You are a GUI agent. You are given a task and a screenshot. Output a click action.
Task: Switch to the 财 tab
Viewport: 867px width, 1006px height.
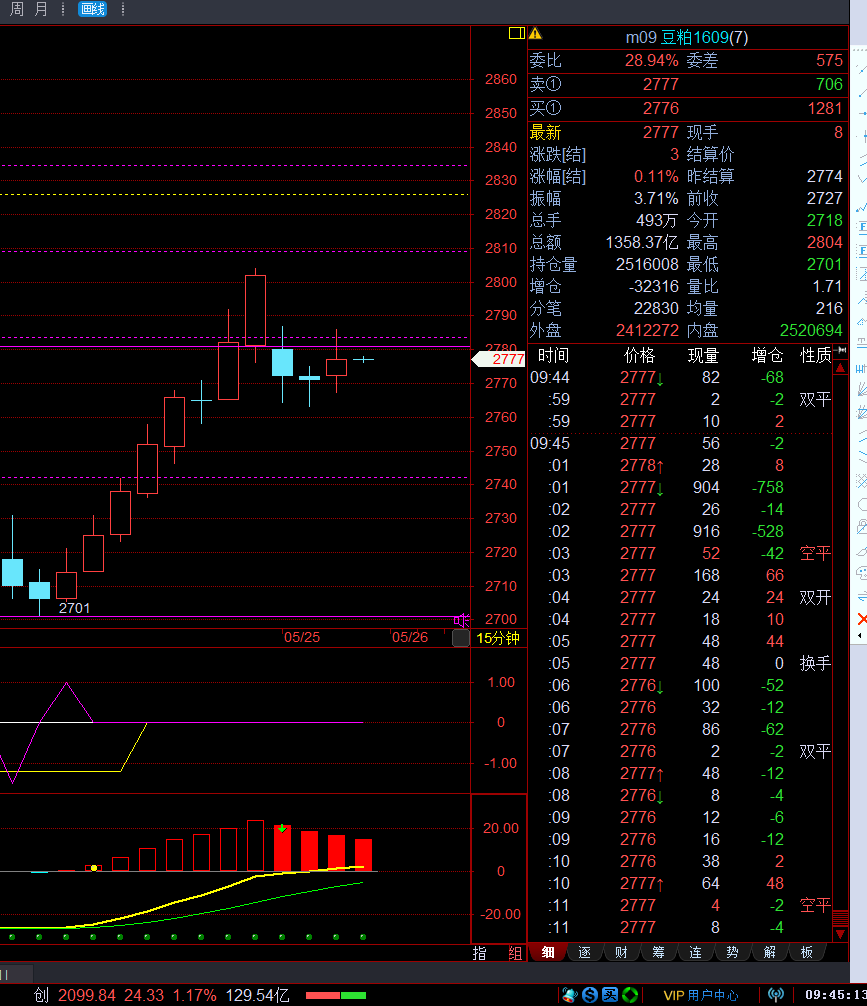point(621,953)
